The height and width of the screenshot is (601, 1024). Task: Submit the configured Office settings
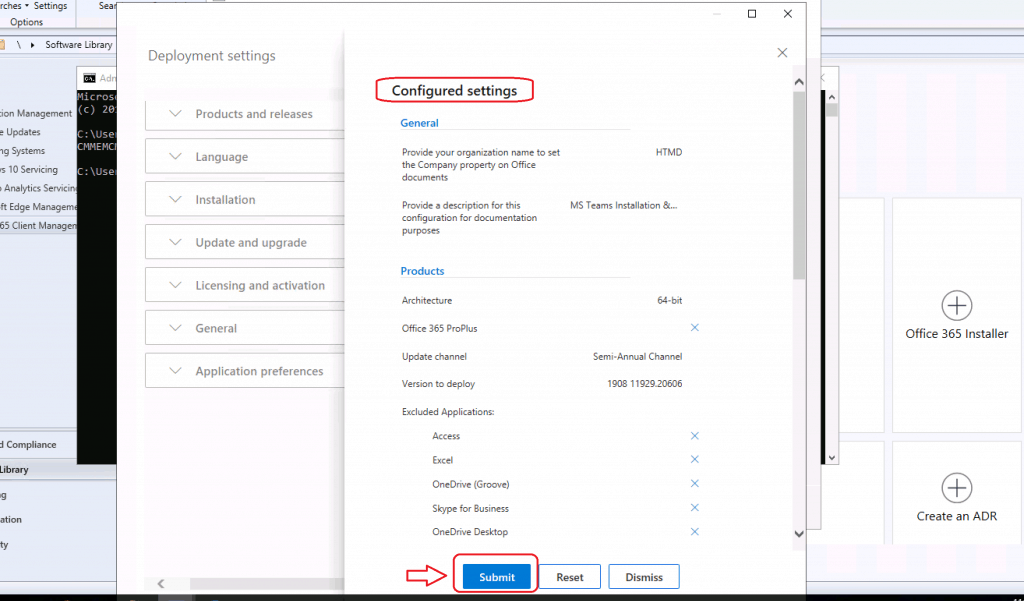click(496, 577)
